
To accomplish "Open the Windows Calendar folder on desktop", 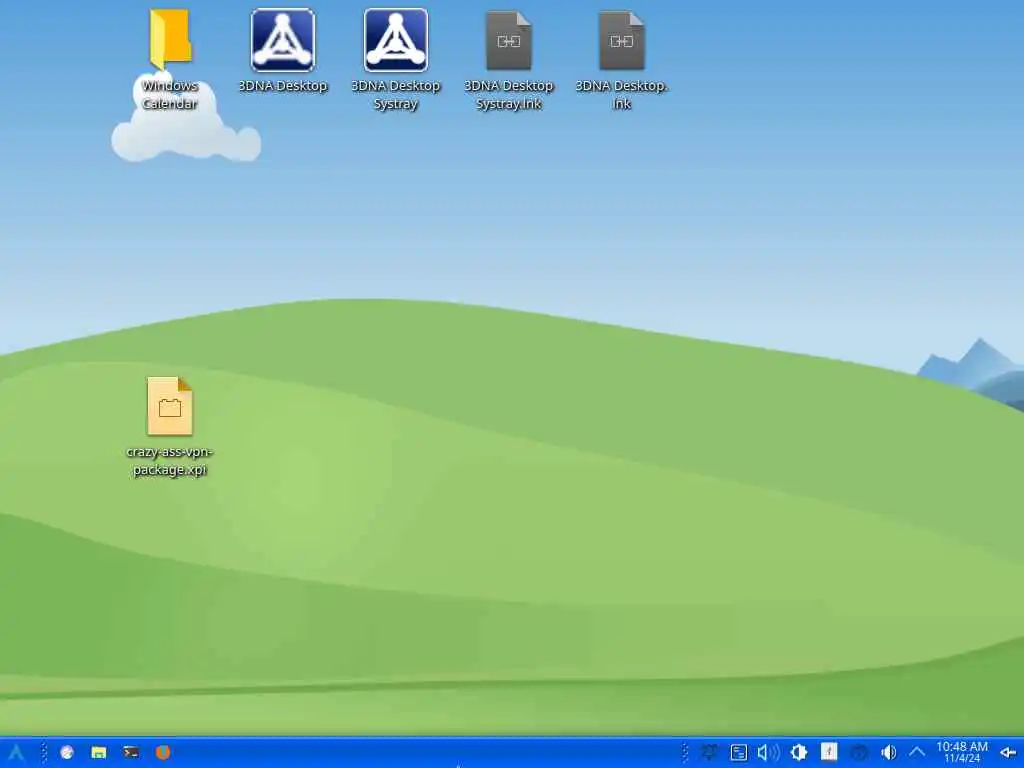I will tap(170, 59).
